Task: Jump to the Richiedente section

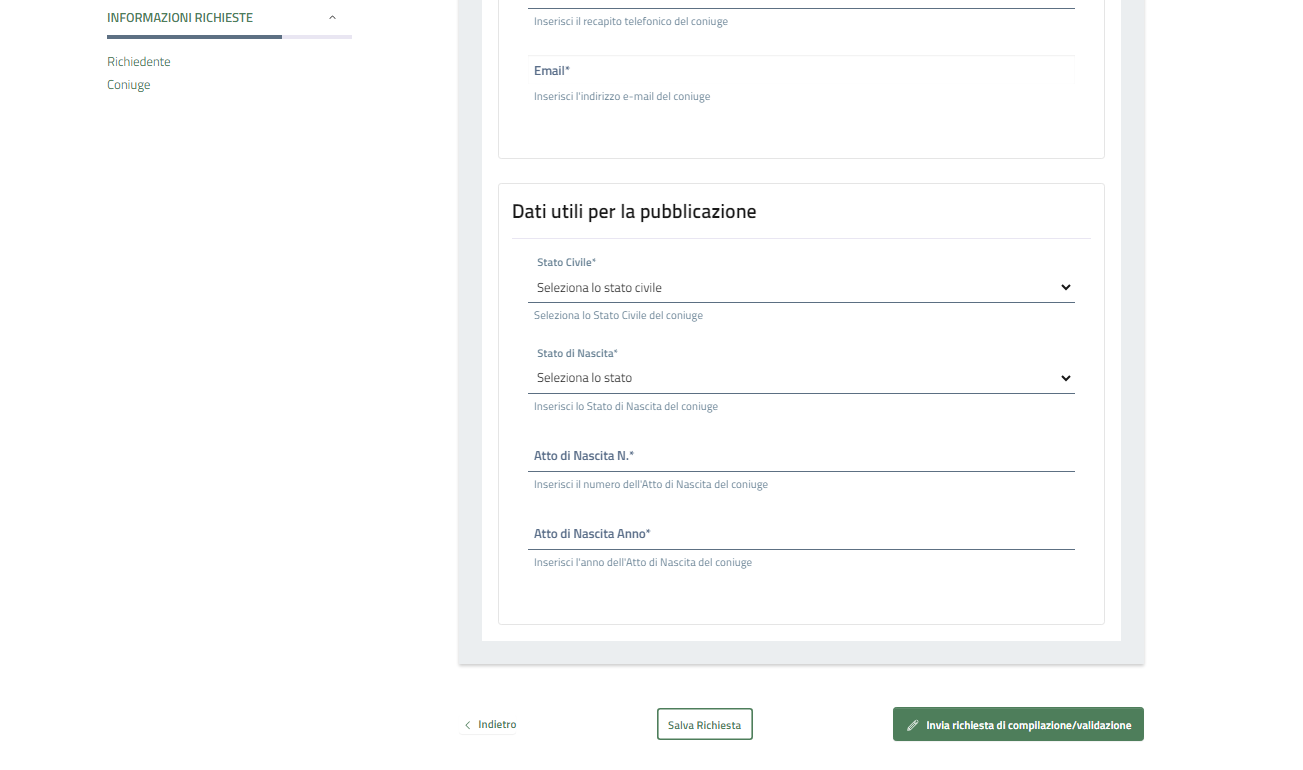Action: point(139,62)
